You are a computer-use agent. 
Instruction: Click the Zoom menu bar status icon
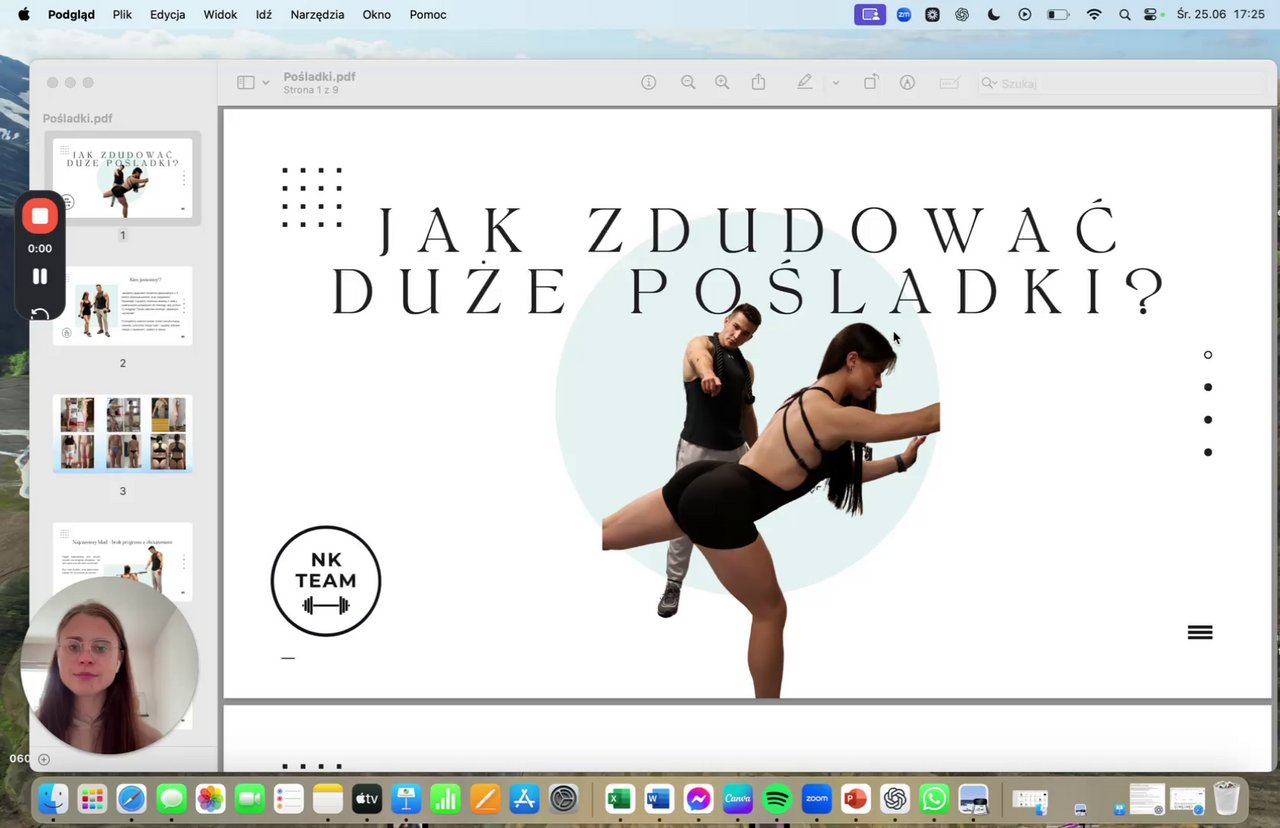pos(904,15)
